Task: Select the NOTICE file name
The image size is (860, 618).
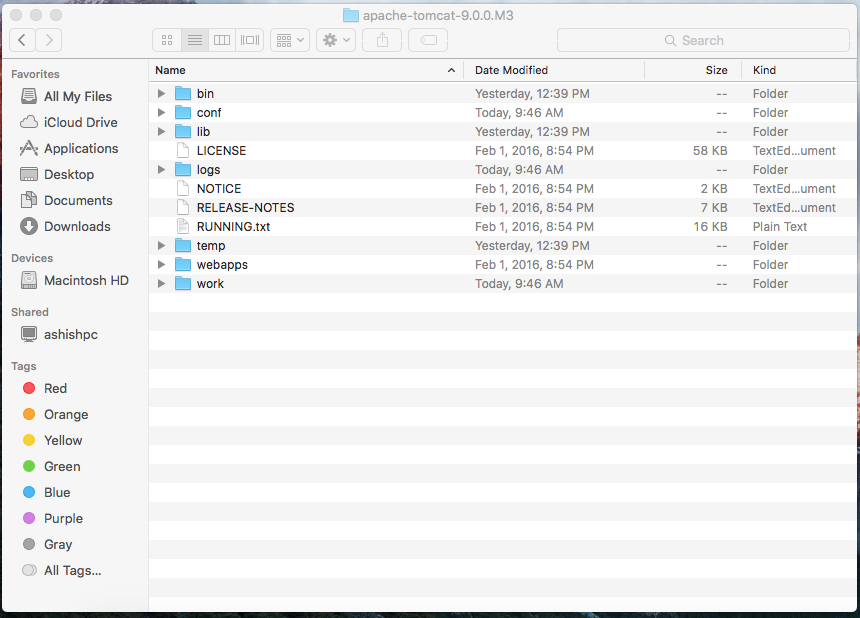Action: (219, 189)
